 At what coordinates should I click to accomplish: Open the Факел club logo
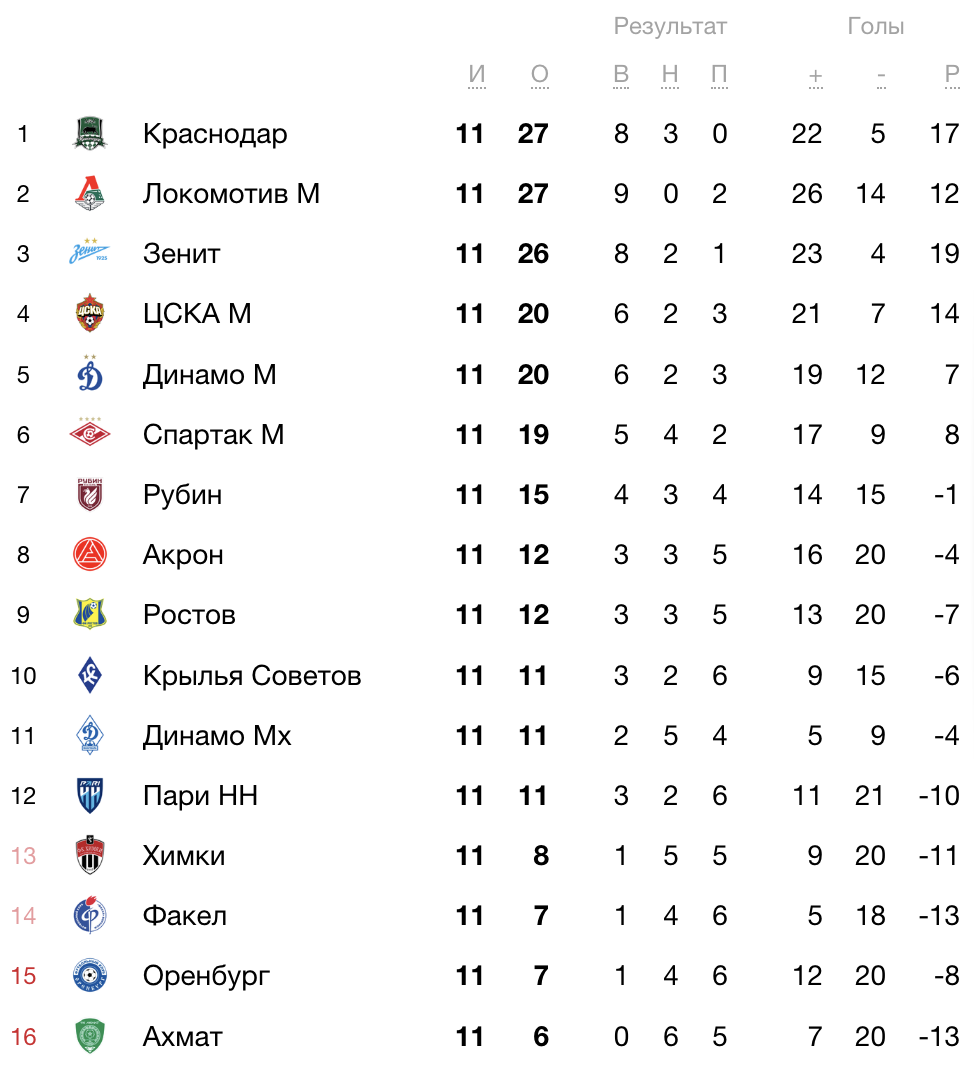tap(90, 915)
